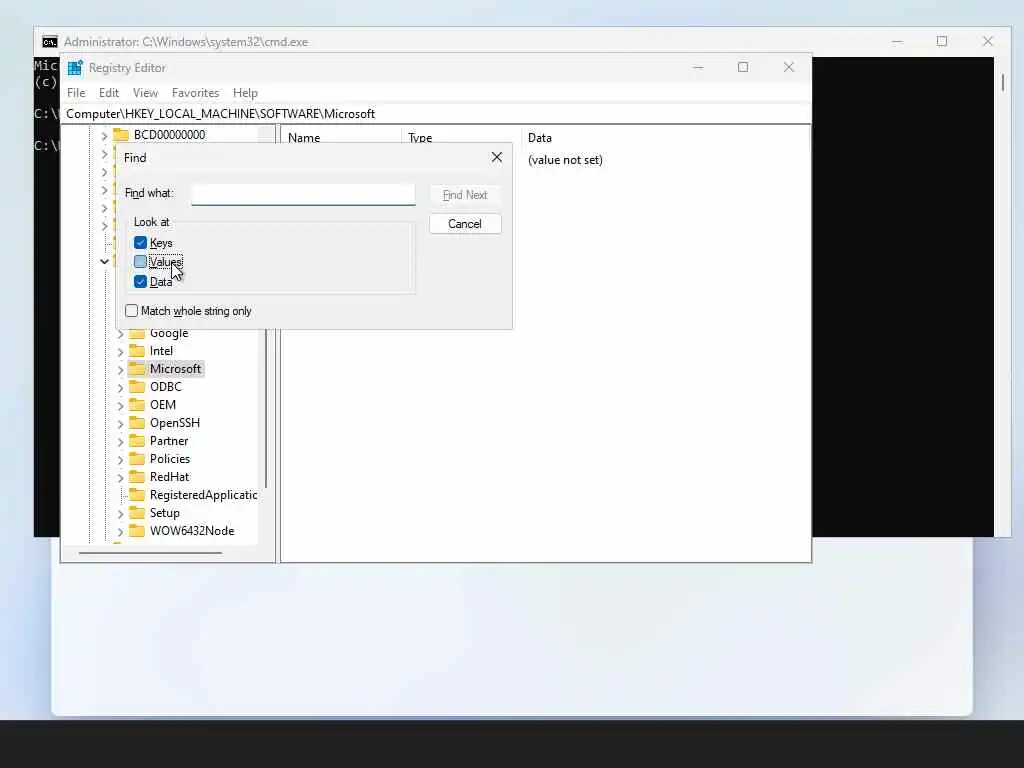Select the BCD00000000 folder icon
The height and width of the screenshot is (768, 1024).
point(121,135)
